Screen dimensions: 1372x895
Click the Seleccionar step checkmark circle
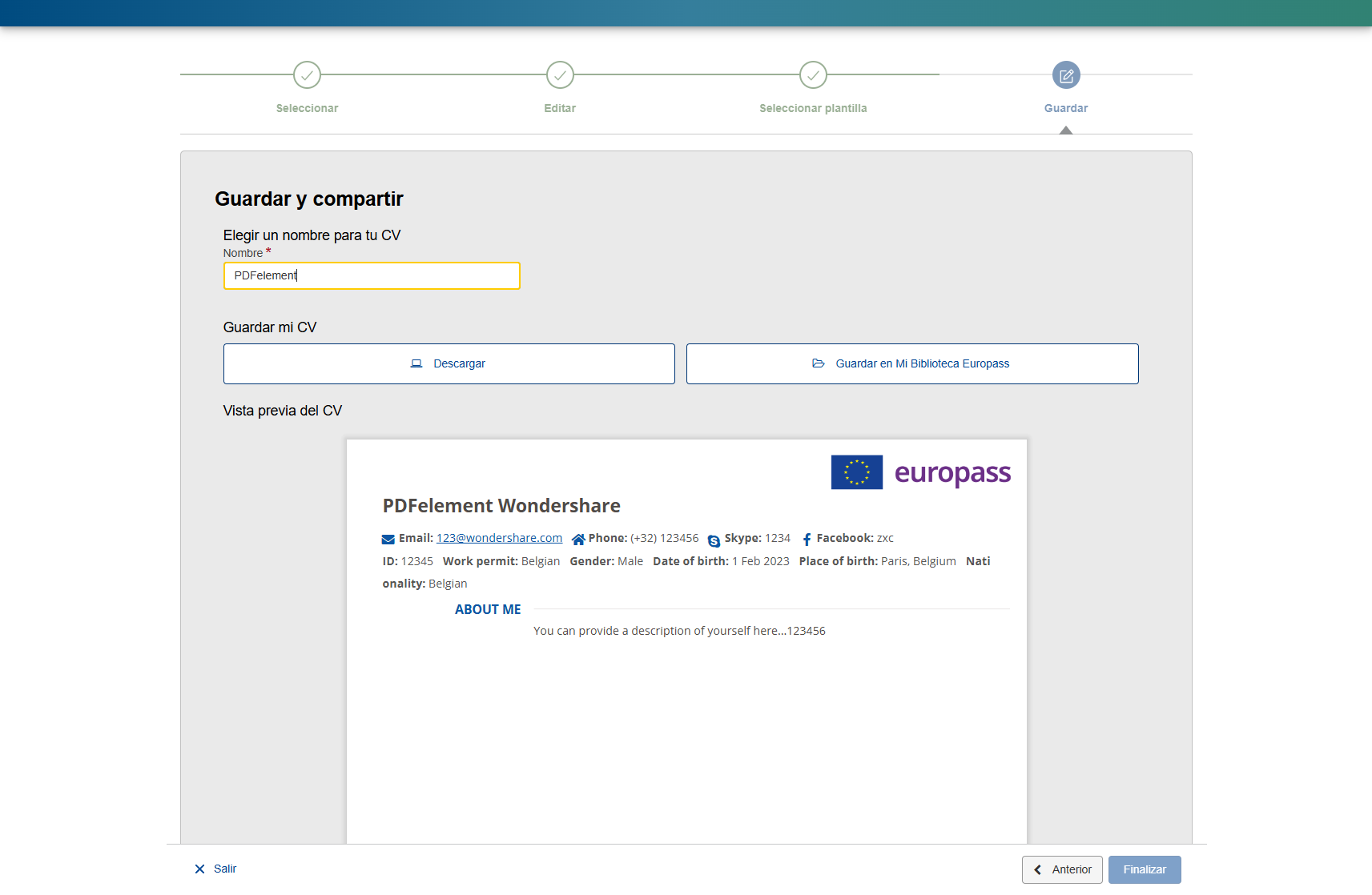(307, 75)
